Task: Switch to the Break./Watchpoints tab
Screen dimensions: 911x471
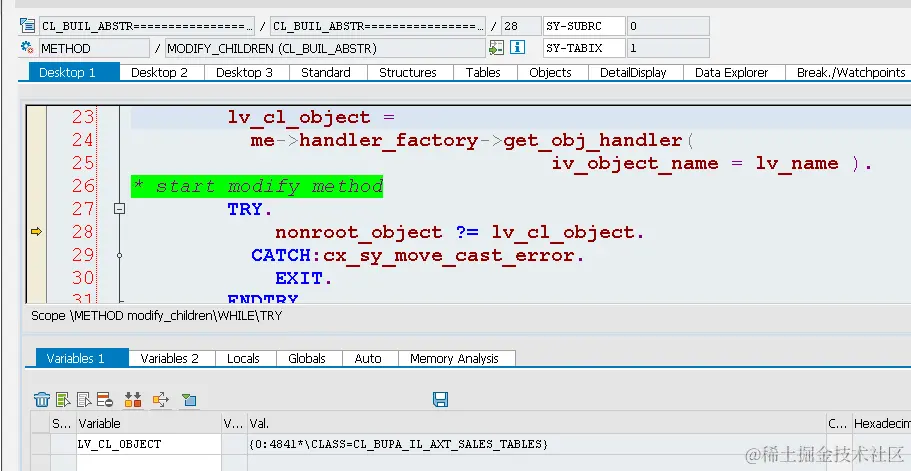Action: point(850,73)
